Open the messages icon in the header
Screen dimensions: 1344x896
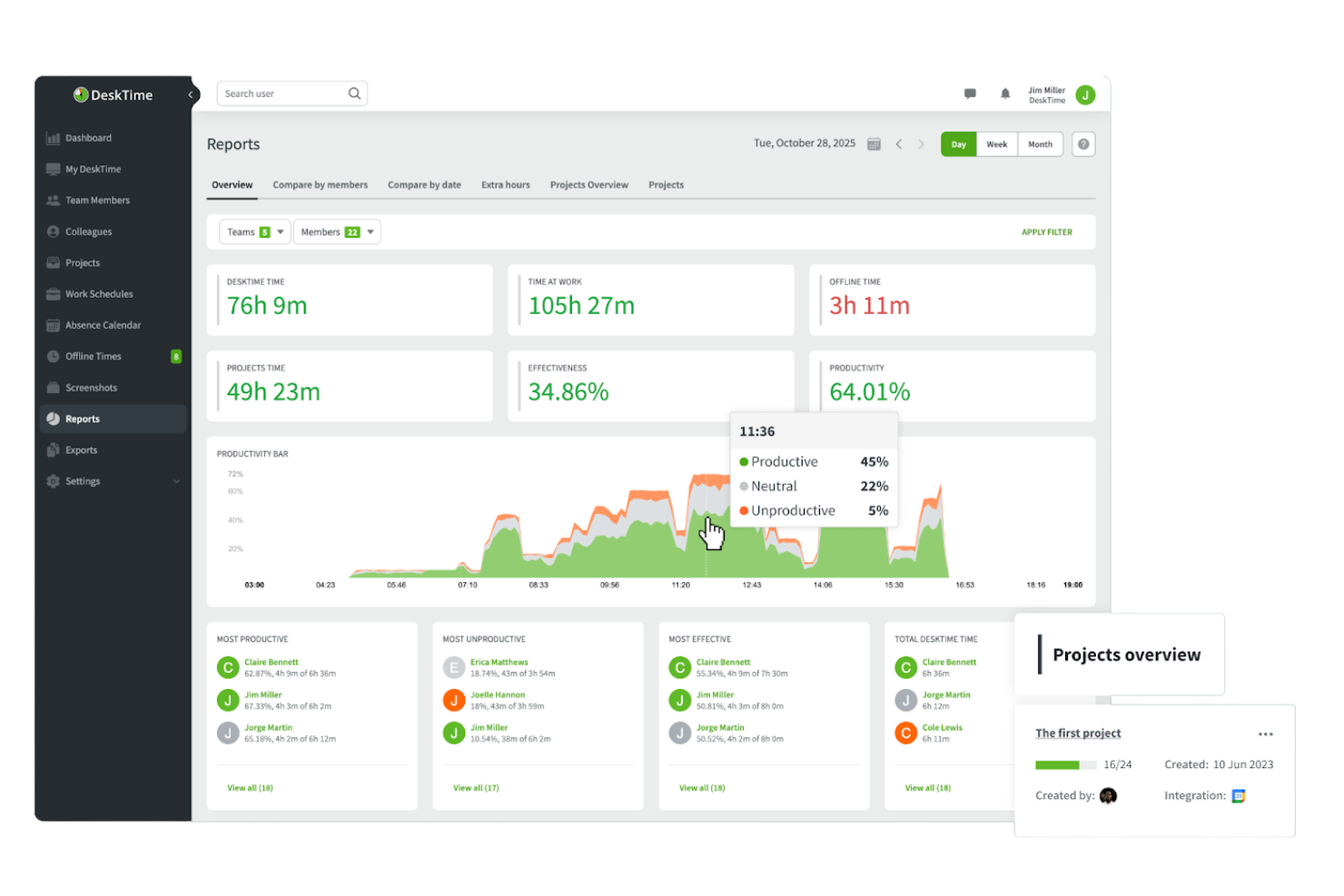pyautogui.click(x=969, y=94)
